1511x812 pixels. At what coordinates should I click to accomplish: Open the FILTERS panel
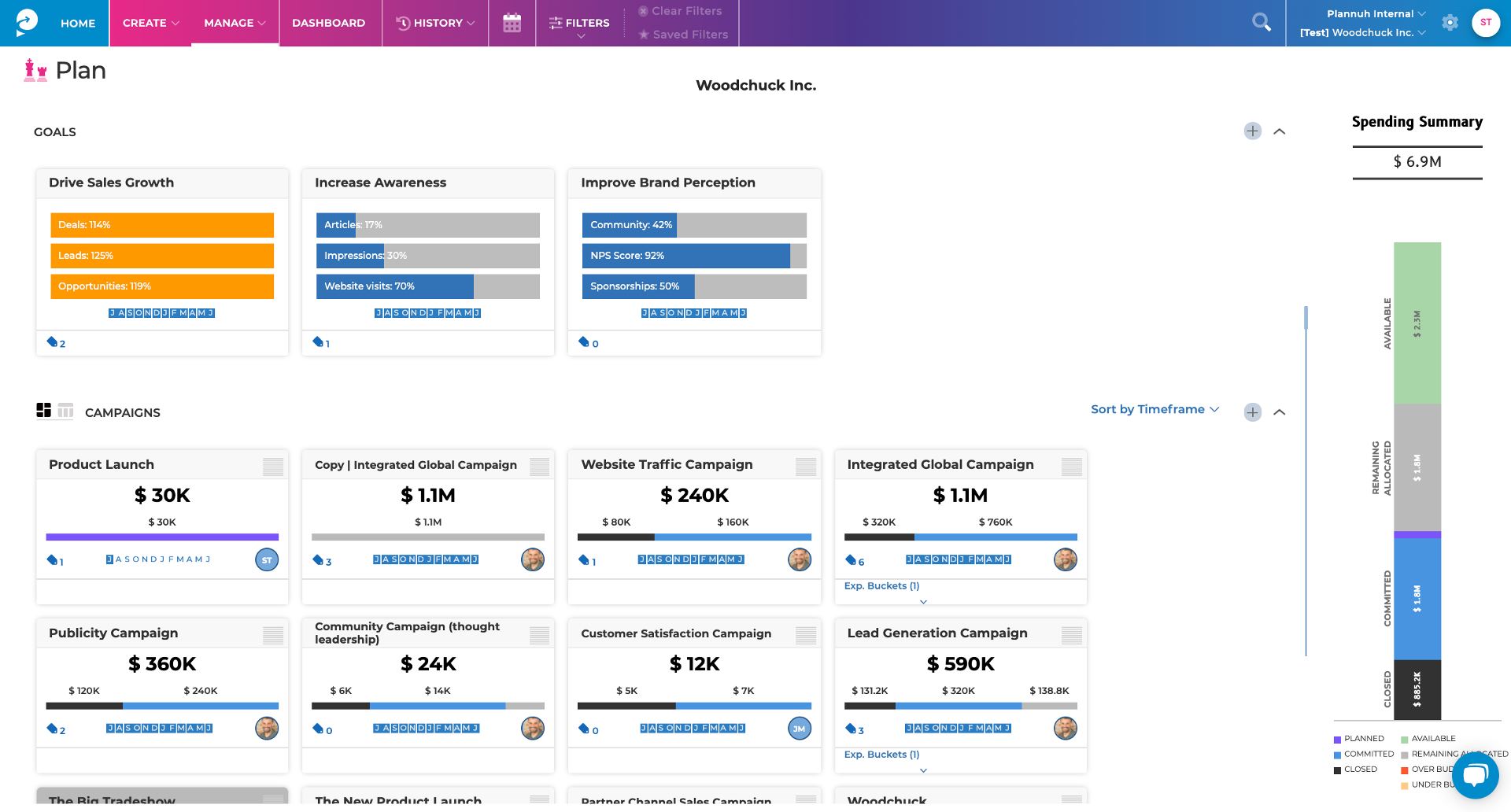tap(579, 23)
